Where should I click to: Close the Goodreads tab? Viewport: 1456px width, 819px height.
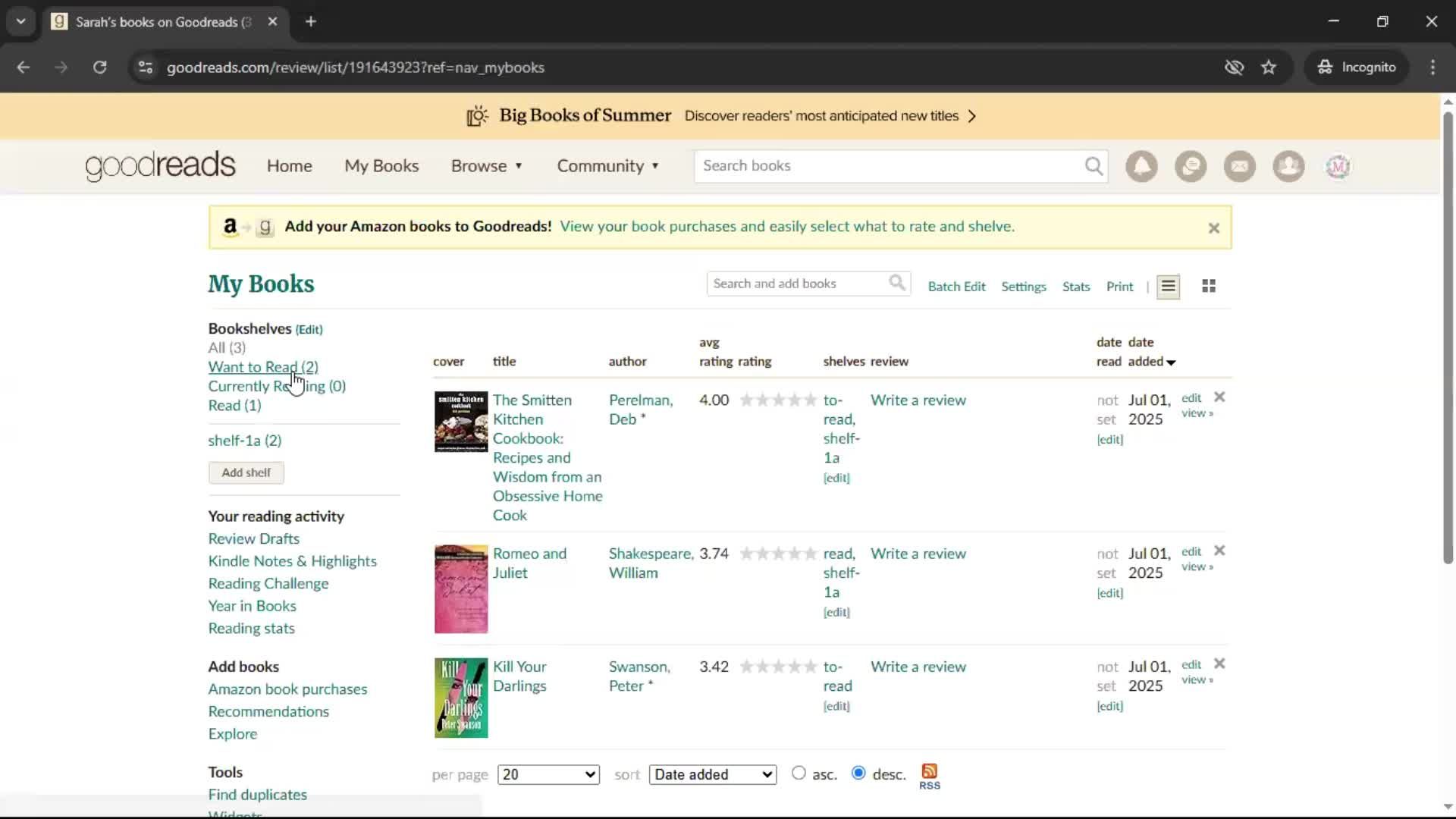click(x=272, y=22)
